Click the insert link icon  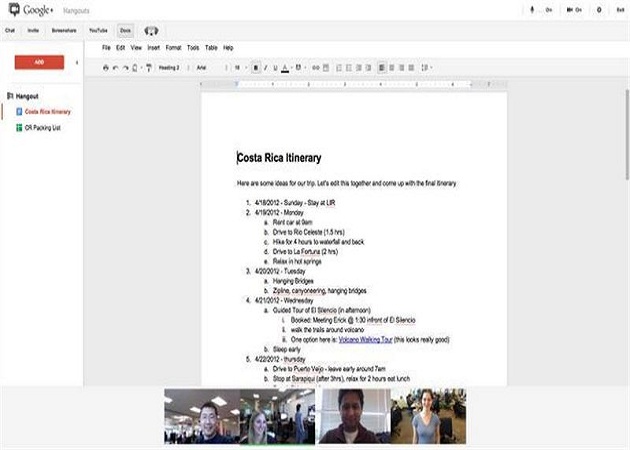click(315, 67)
